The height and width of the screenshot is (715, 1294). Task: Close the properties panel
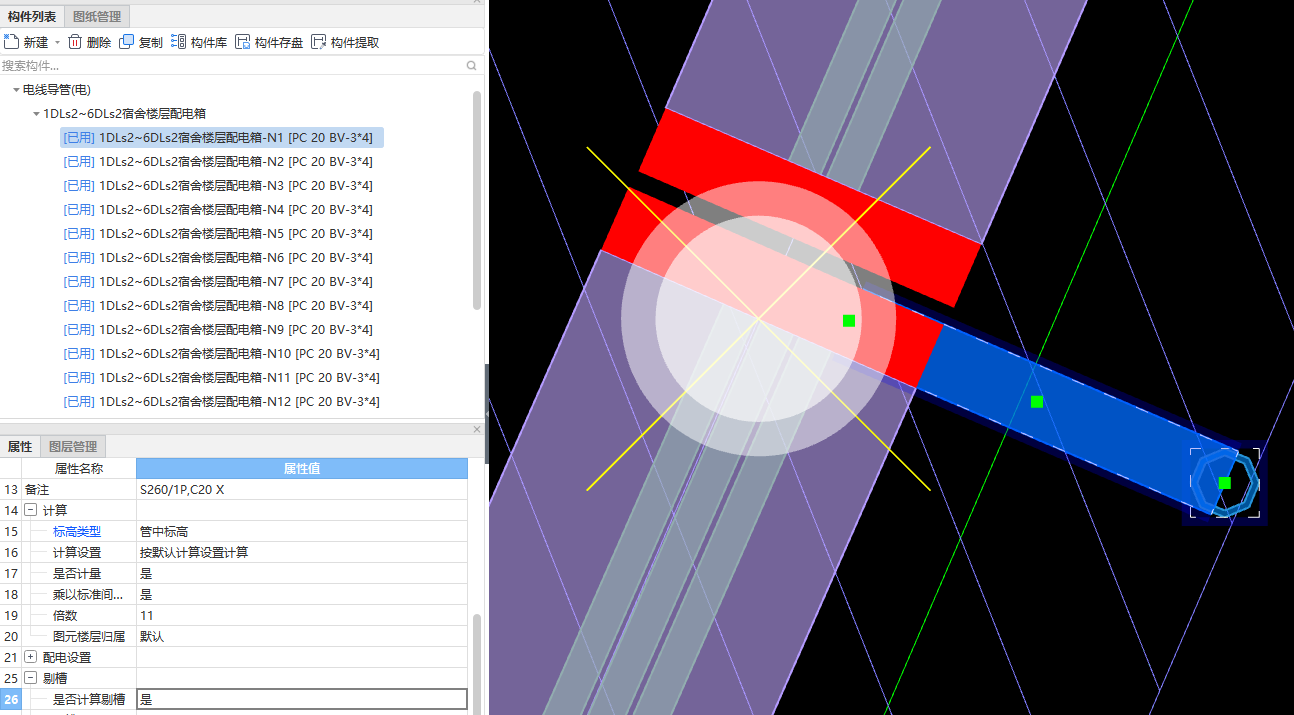point(476,429)
